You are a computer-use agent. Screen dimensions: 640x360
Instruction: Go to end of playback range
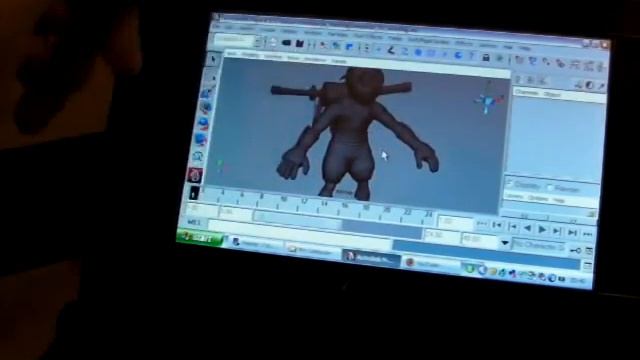pos(587,234)
